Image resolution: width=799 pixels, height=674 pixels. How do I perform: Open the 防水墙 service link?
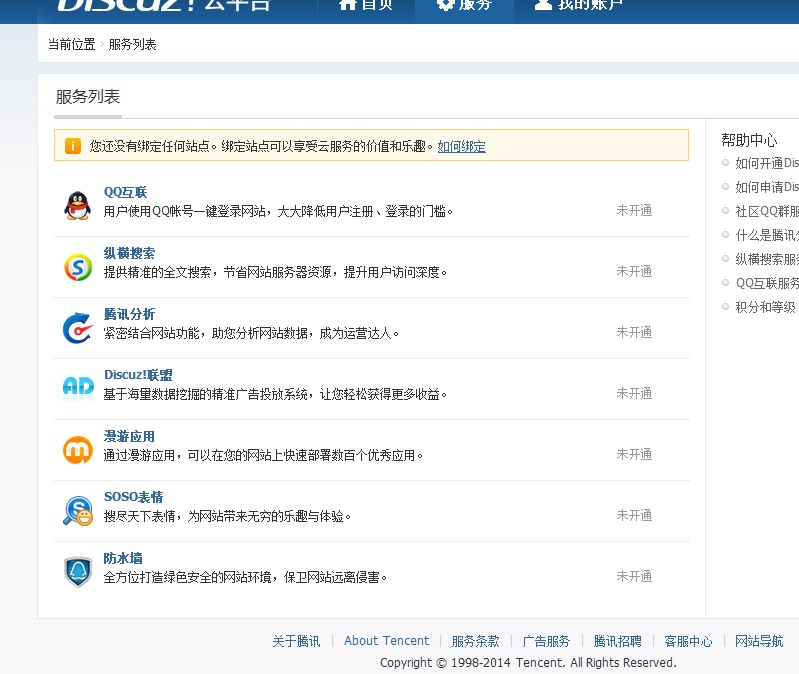123,558
